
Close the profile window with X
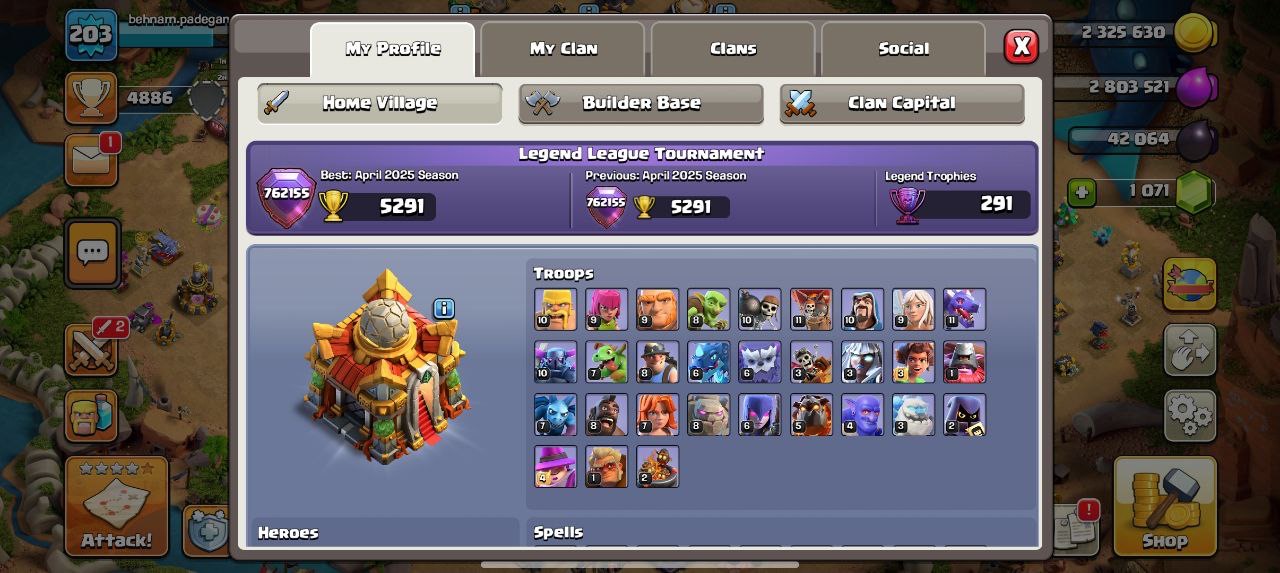pyautogui.click(x=1021, y=46)
